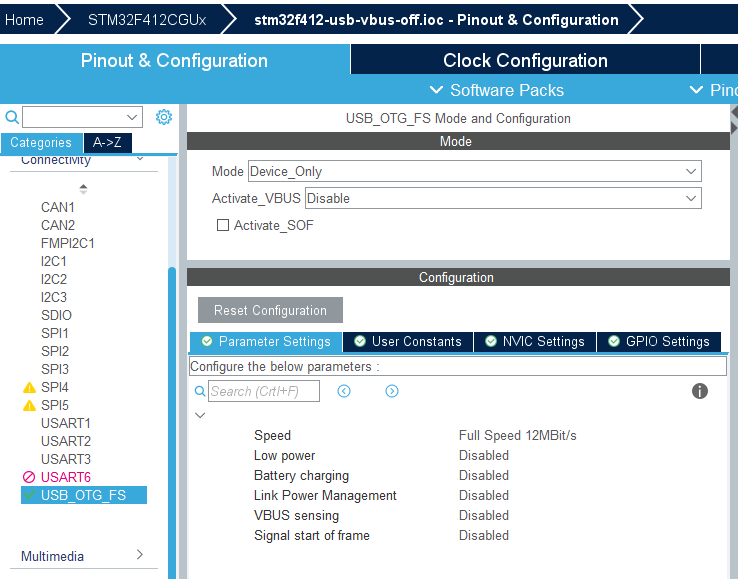738x579 pixels.
Task: Select SDIO peripheral
Action: point(56,315)
